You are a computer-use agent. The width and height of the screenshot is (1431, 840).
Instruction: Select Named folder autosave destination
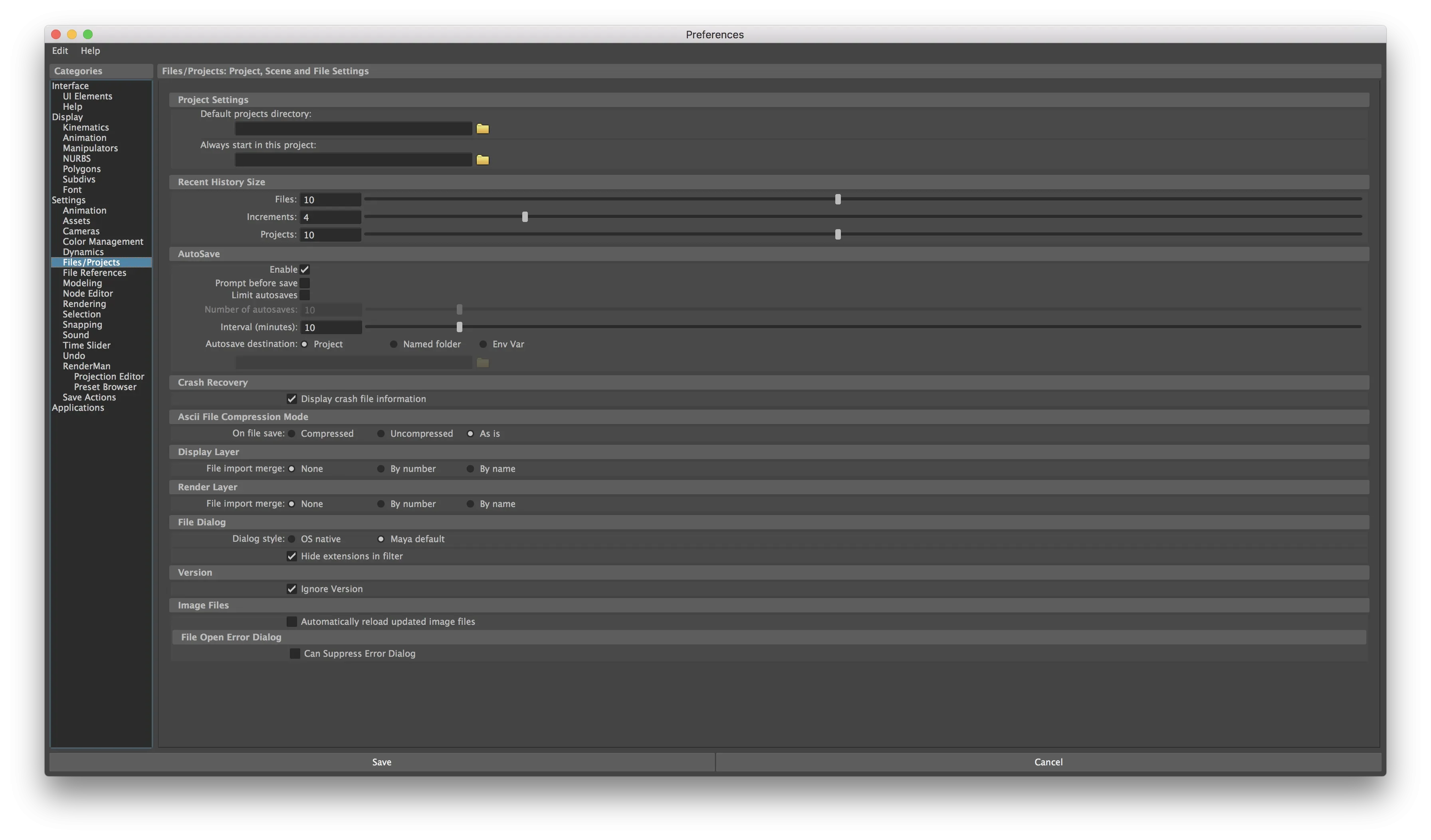pos(394,344)
